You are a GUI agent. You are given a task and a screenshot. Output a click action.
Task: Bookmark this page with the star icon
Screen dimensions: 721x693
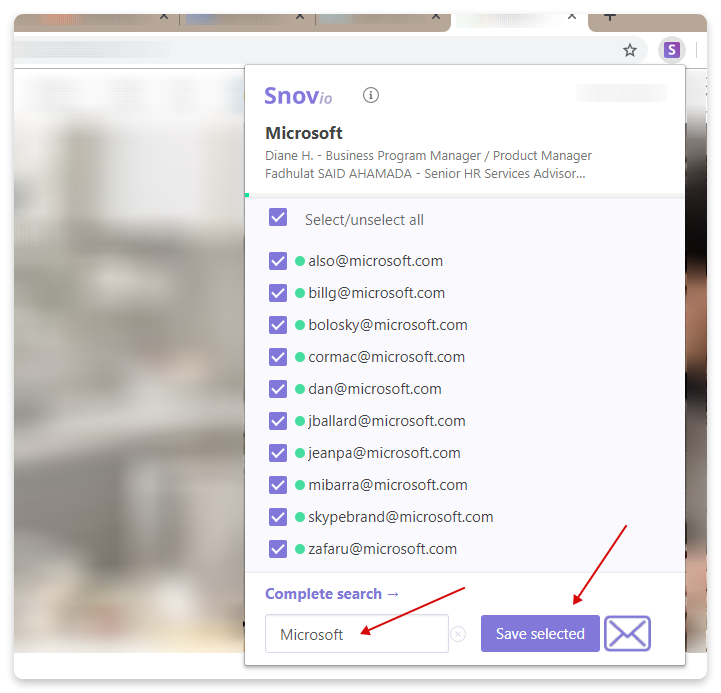[x=630, y=50]
